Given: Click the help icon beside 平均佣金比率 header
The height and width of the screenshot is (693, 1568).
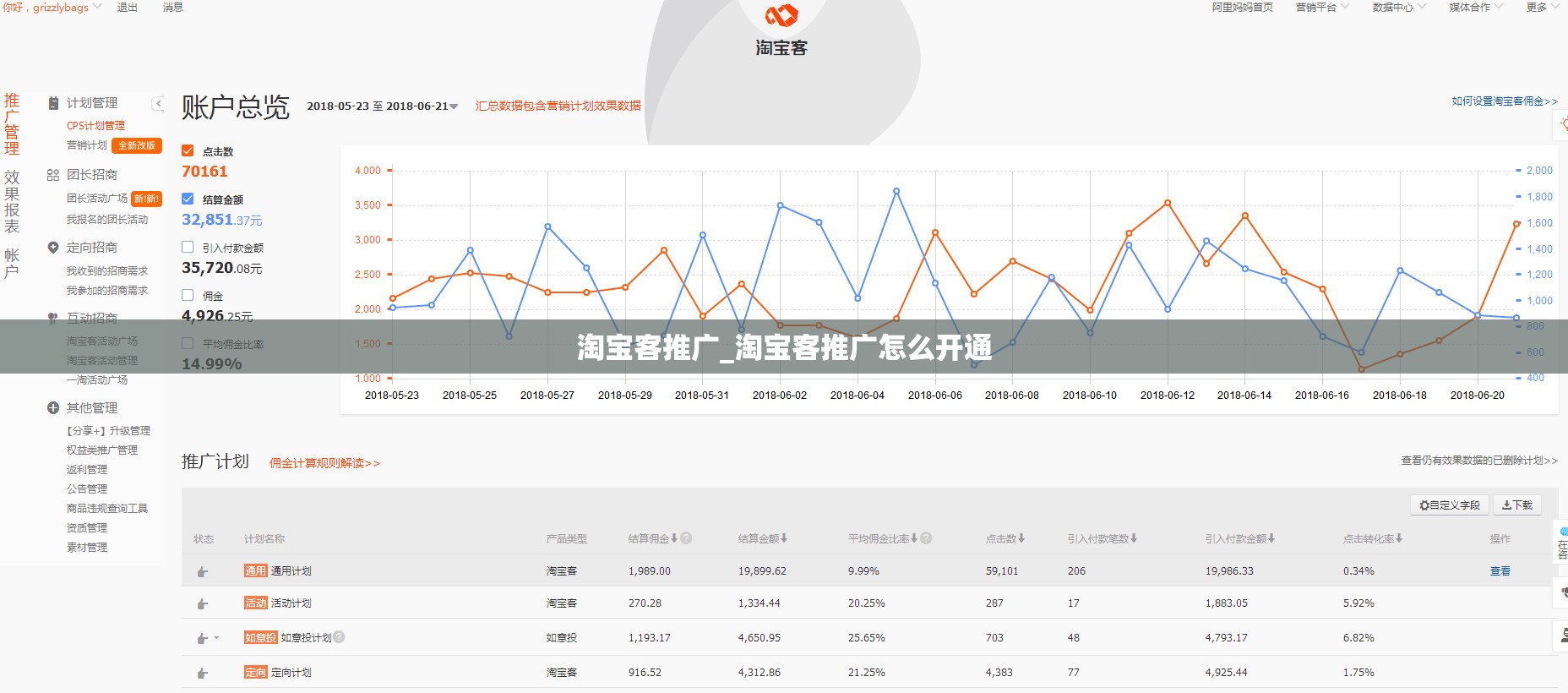Looking at the screenshot, I should point(926,538).
